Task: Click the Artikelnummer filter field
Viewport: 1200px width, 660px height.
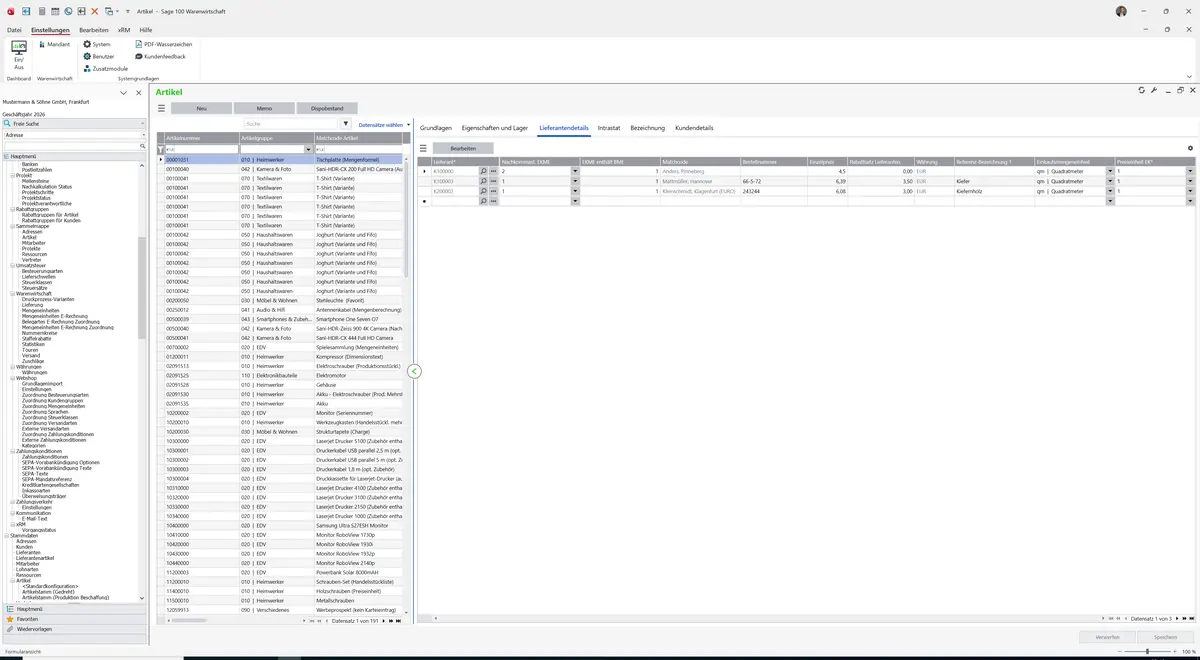Action: coord(201,149)
